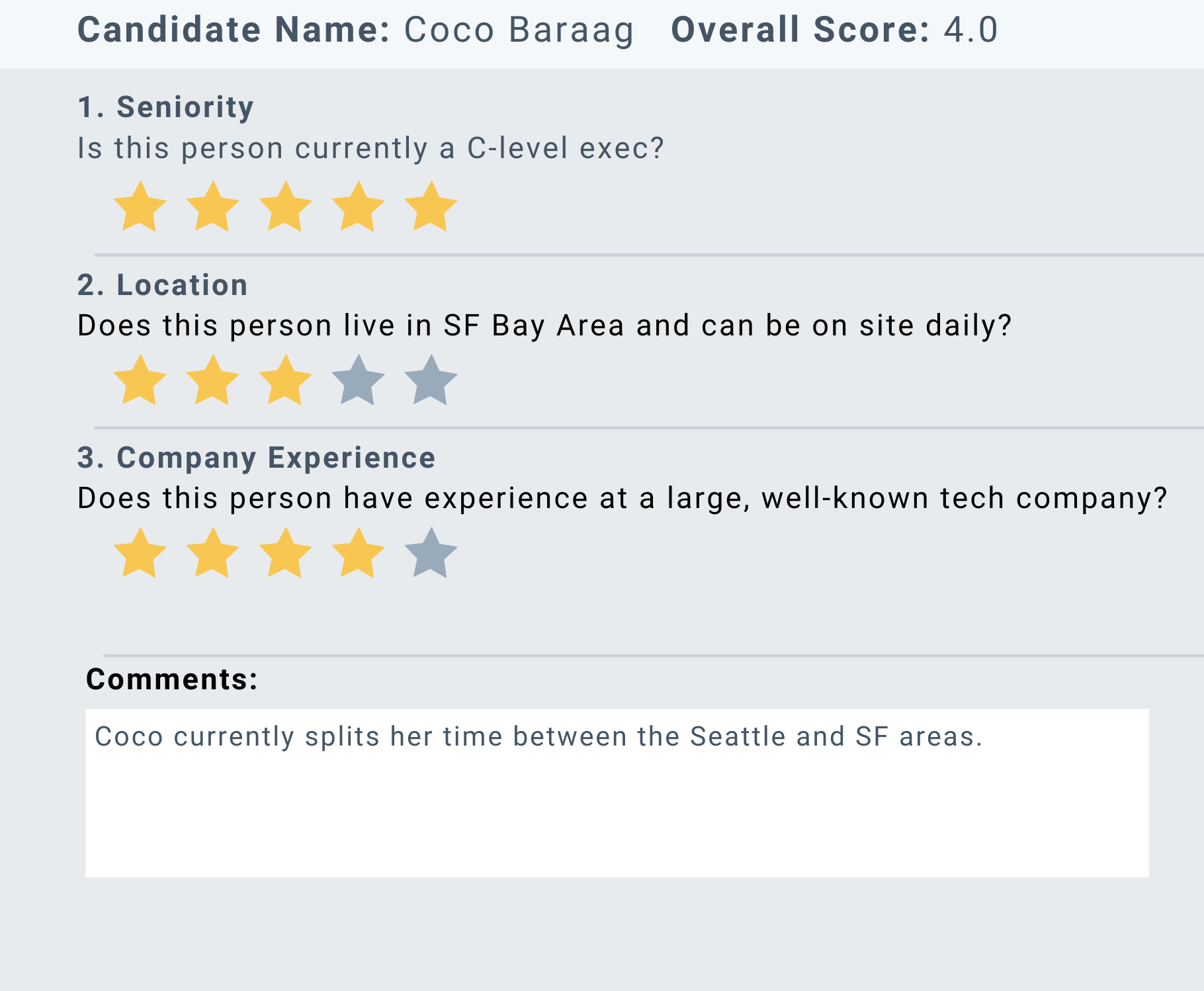Expand the Company Experience section

click(x=256, y=456)
